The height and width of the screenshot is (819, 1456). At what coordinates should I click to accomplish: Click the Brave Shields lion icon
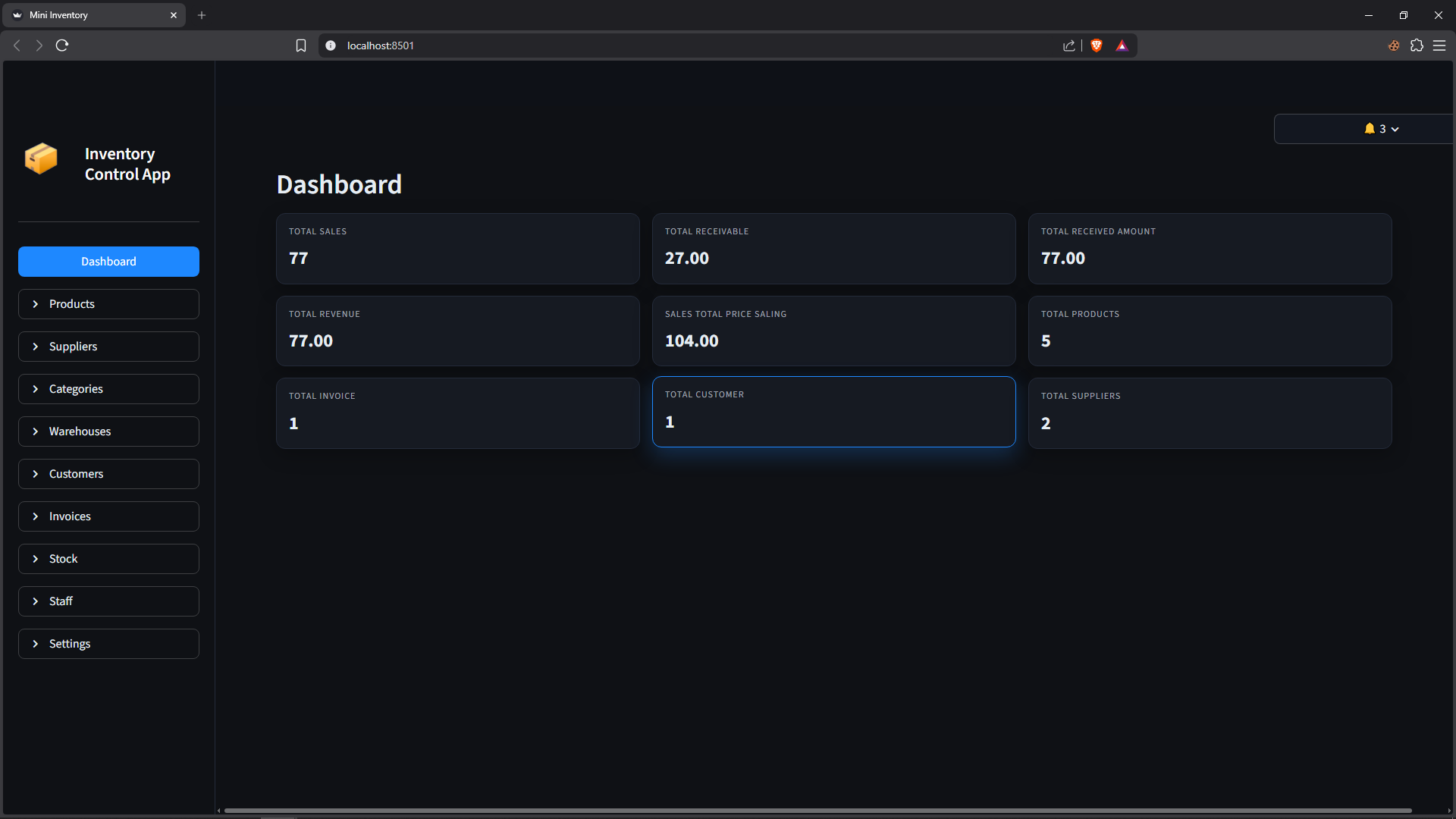coord(1097,45)
